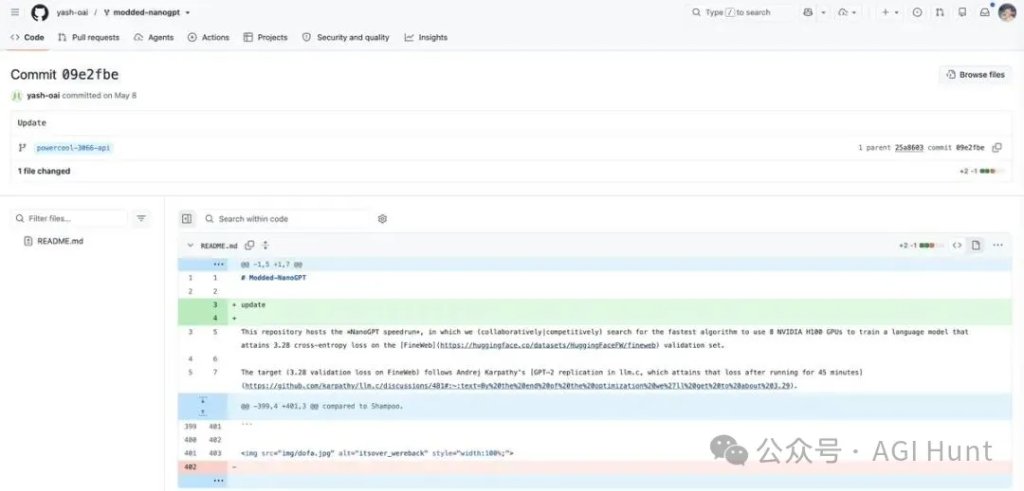The height and width of the screenshot is (491, 1024).
Task: Open yash-oai committer profile link
Action: click(x=44, y=95)
